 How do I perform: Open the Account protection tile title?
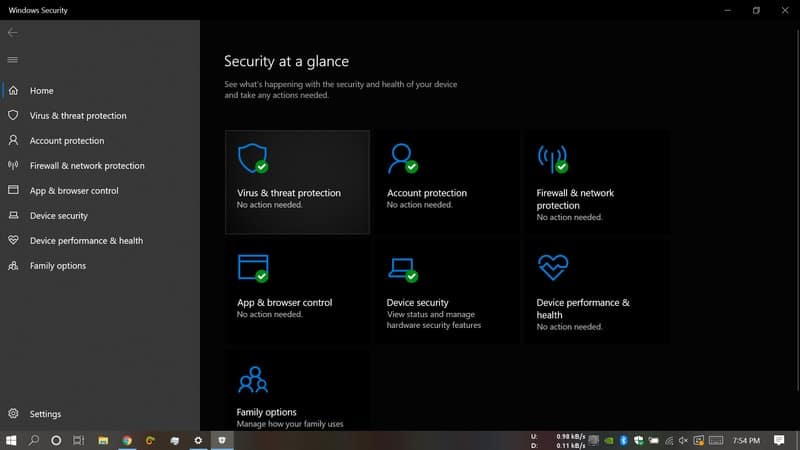(x=427, y=193)
